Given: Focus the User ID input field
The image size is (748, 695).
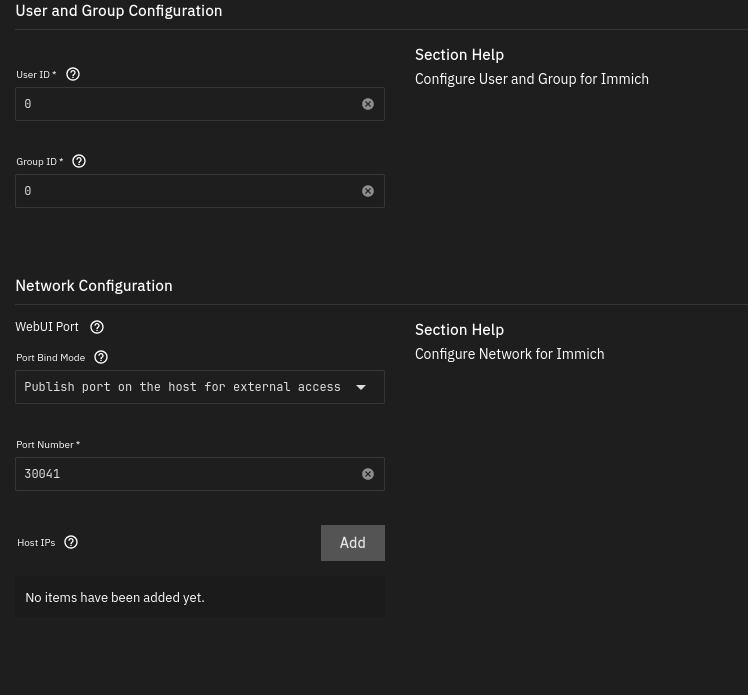Looking at the screenshot, I should point(185,104).
